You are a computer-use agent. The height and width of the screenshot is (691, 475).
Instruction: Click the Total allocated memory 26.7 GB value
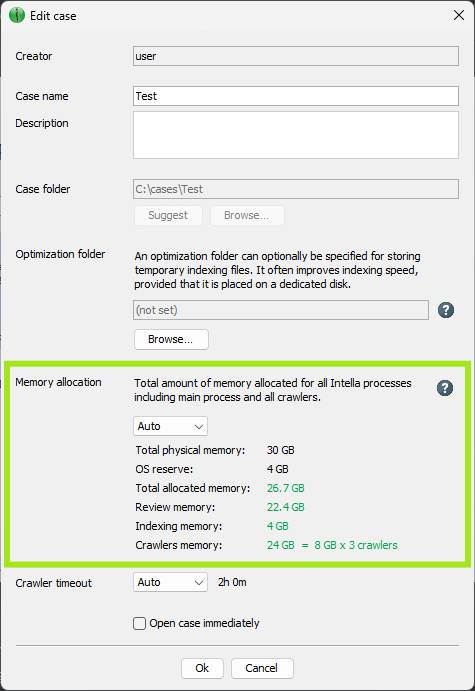tap(286, 488)
